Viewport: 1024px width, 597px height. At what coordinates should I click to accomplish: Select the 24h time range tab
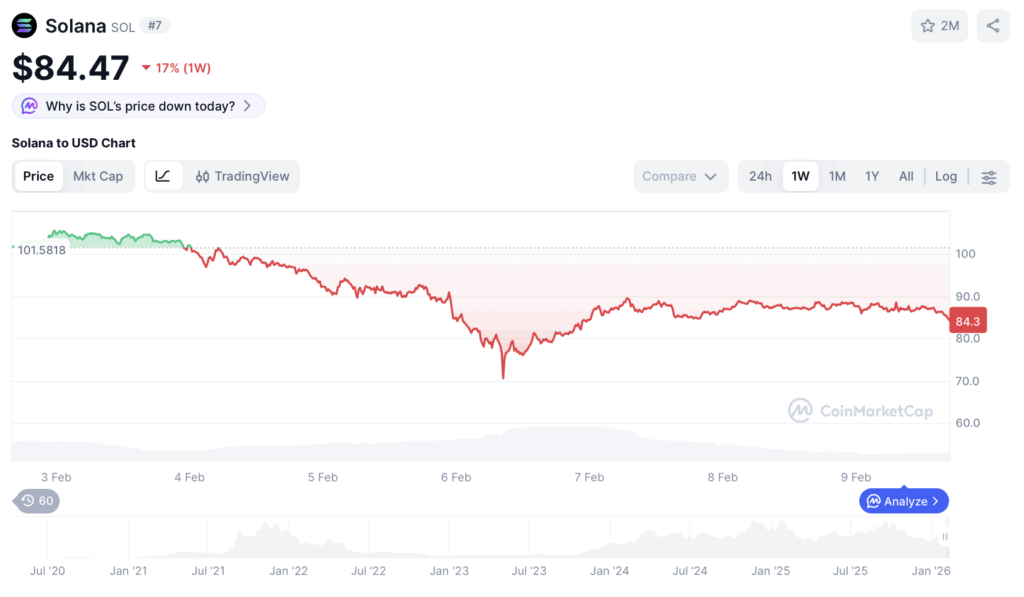click(760, 176)
